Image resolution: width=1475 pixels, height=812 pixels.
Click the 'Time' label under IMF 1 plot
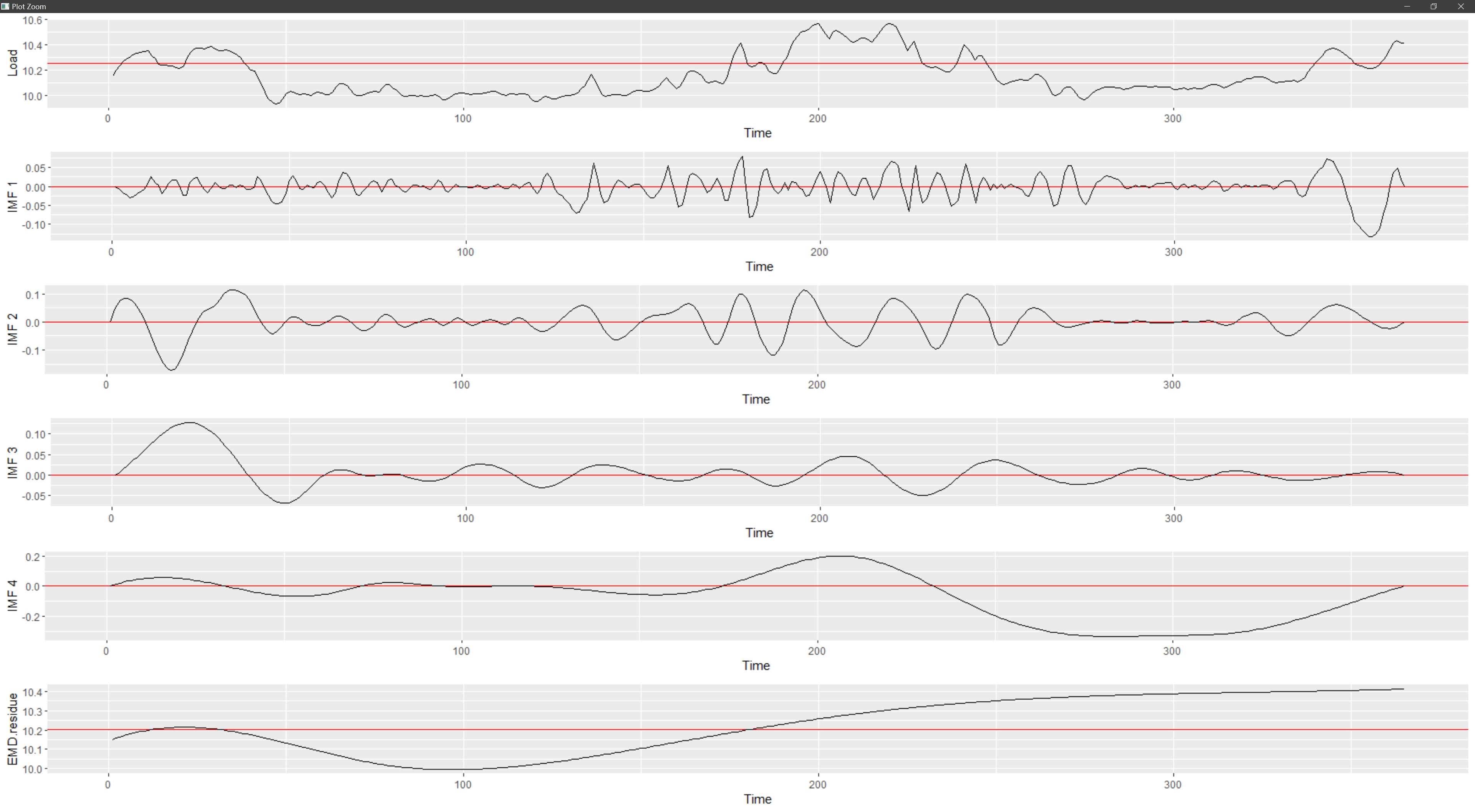pyautogui.click(x=759, y=266)
